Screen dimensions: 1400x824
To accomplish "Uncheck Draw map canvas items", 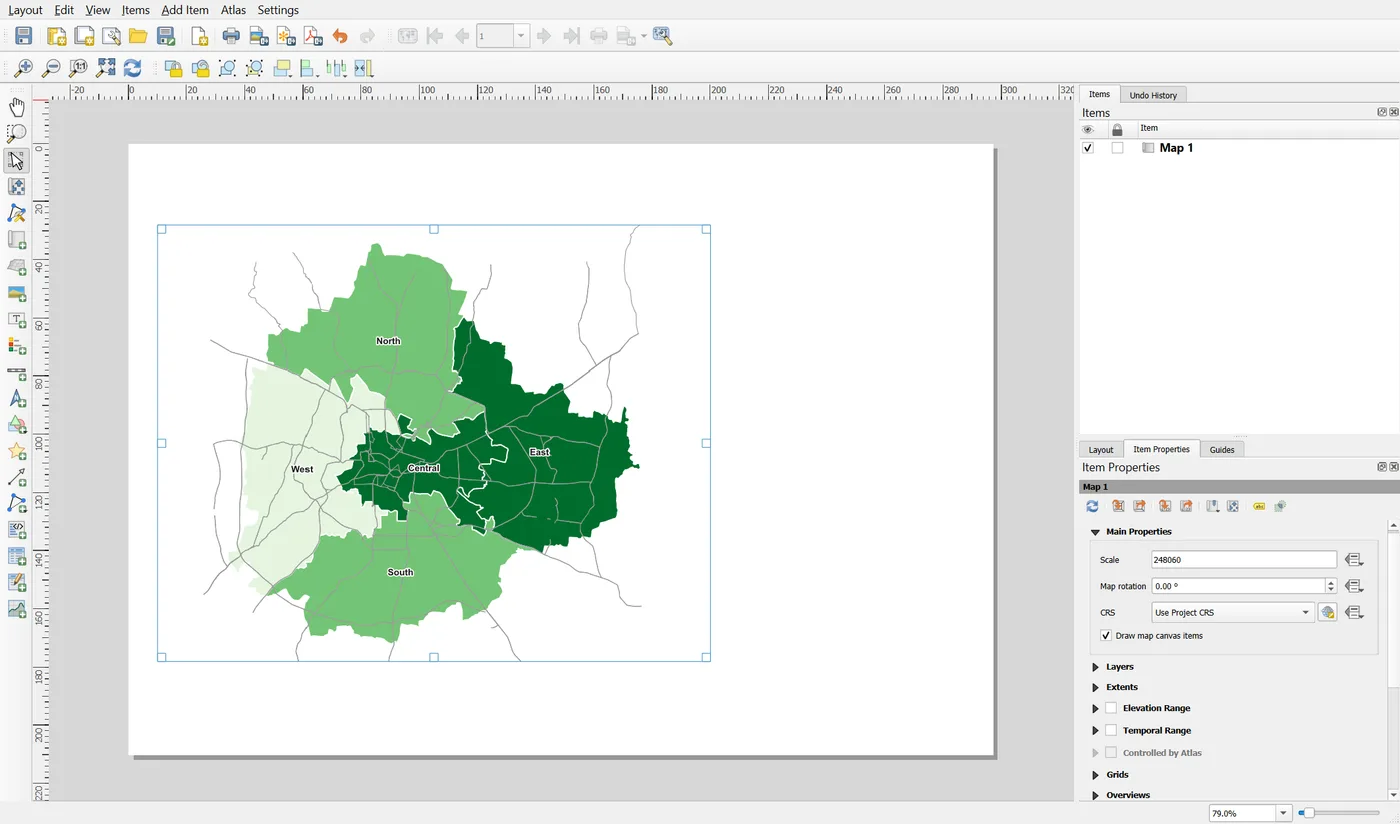I will pyautogui.click(x=1106, y=636).
